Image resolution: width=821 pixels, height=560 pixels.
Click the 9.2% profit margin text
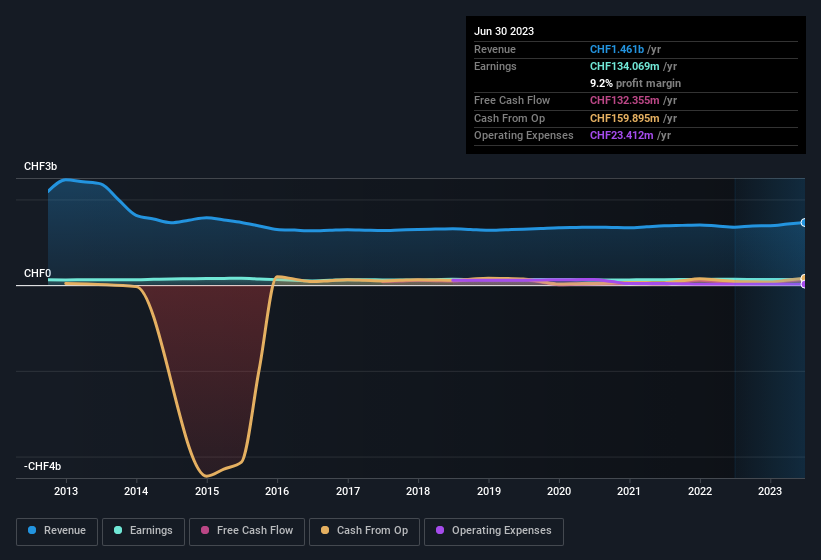[636, 83]
